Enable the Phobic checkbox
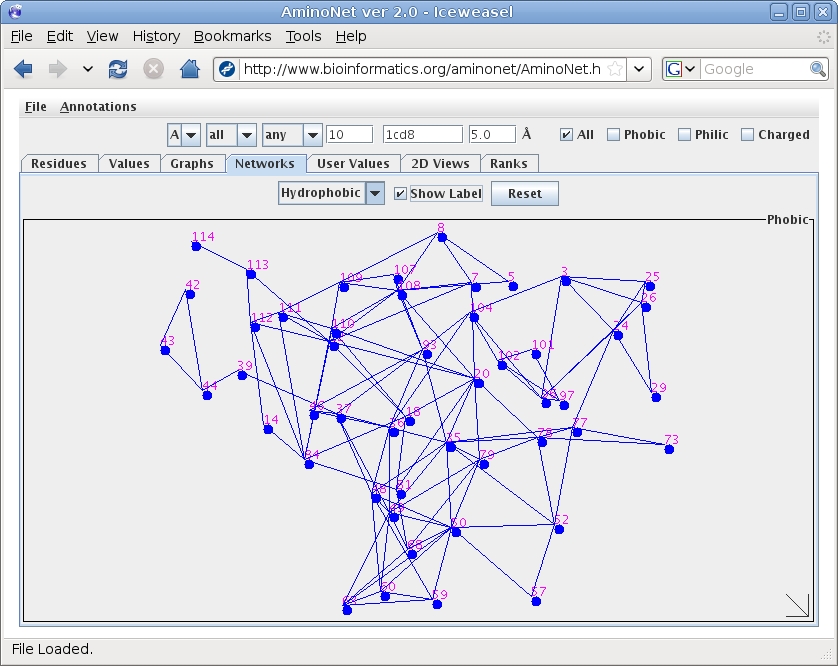 (614, 135)
